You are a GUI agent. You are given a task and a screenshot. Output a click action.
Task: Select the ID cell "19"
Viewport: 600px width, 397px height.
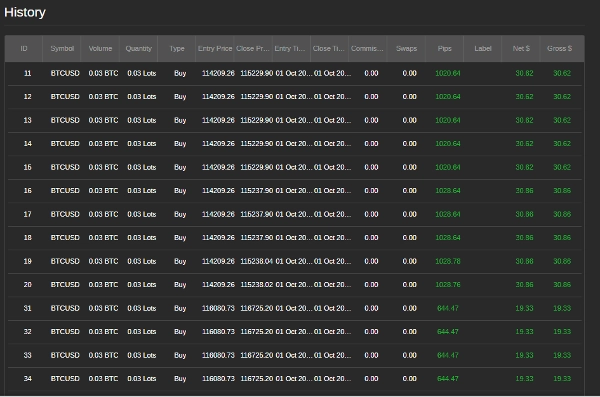[28, 261]
